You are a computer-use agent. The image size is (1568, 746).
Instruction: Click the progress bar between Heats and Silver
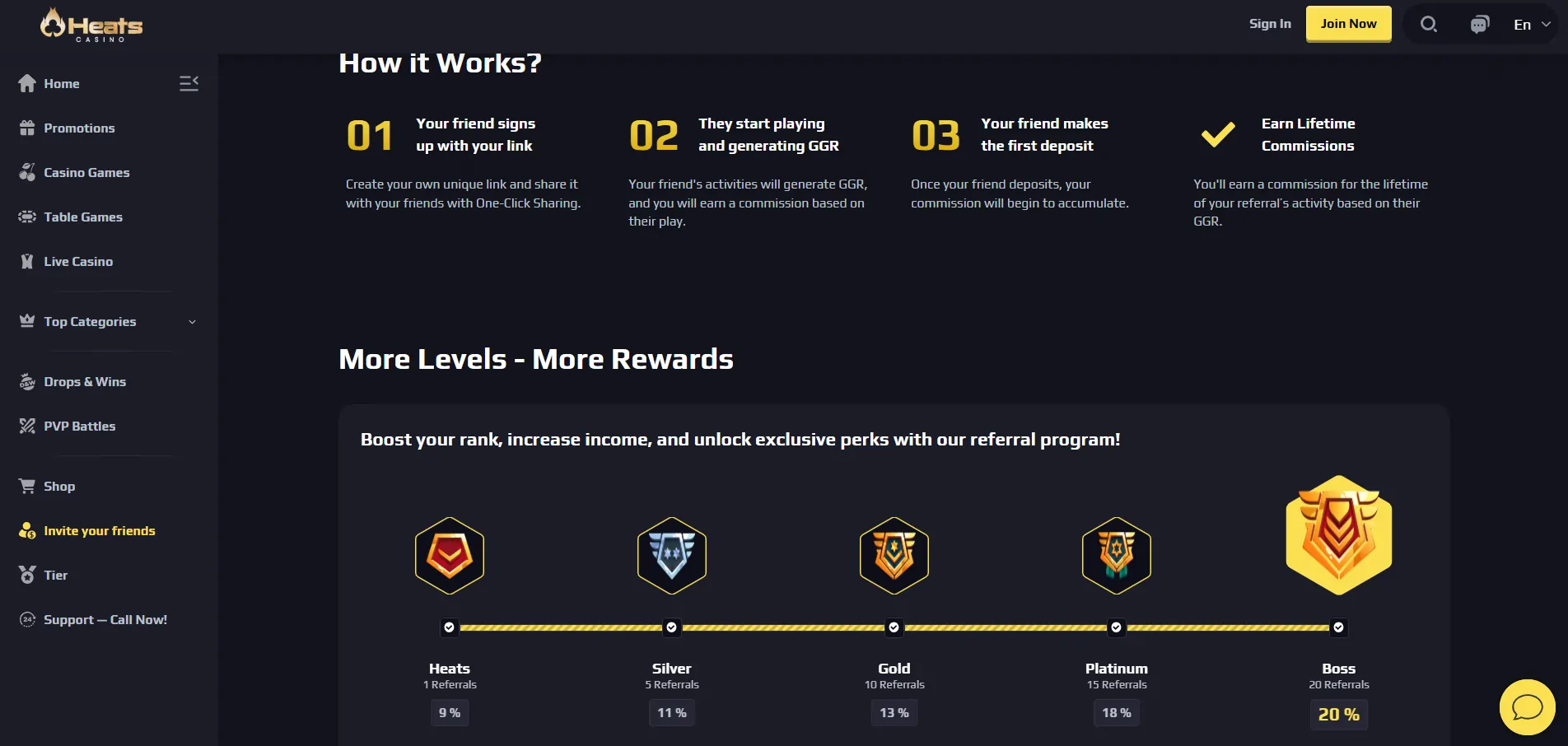click(561, 627)
